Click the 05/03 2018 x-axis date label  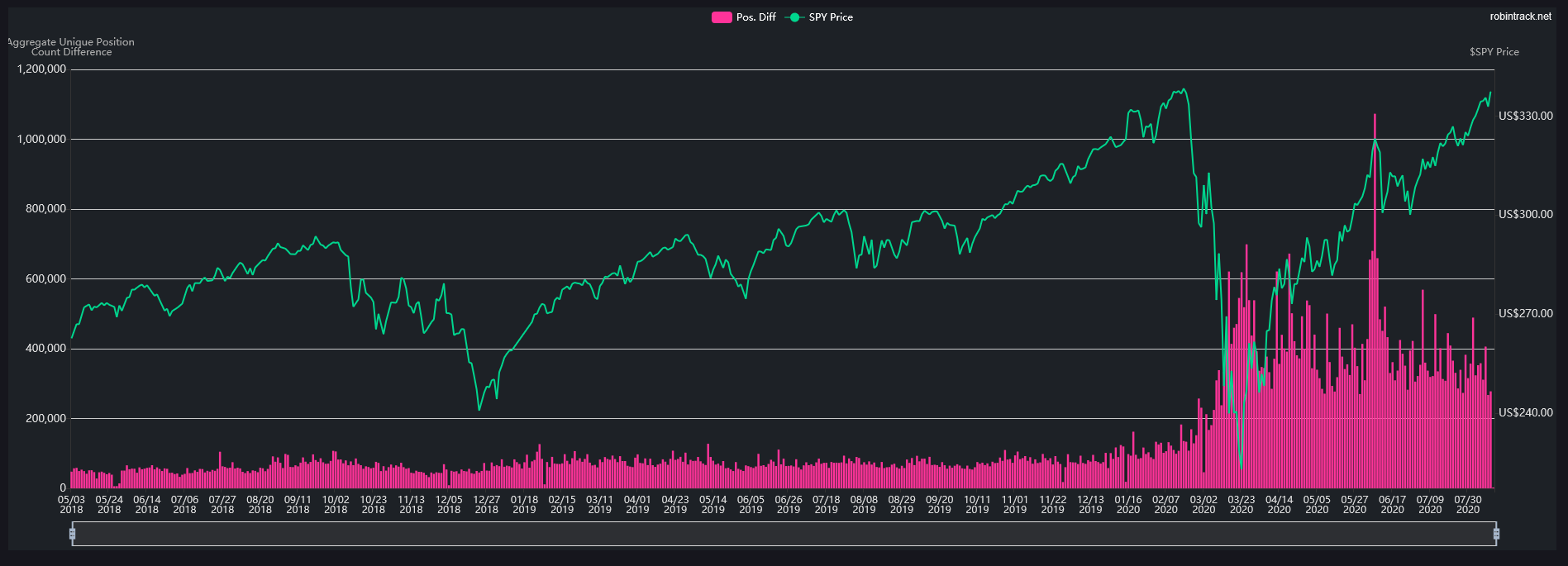point(71,504)
